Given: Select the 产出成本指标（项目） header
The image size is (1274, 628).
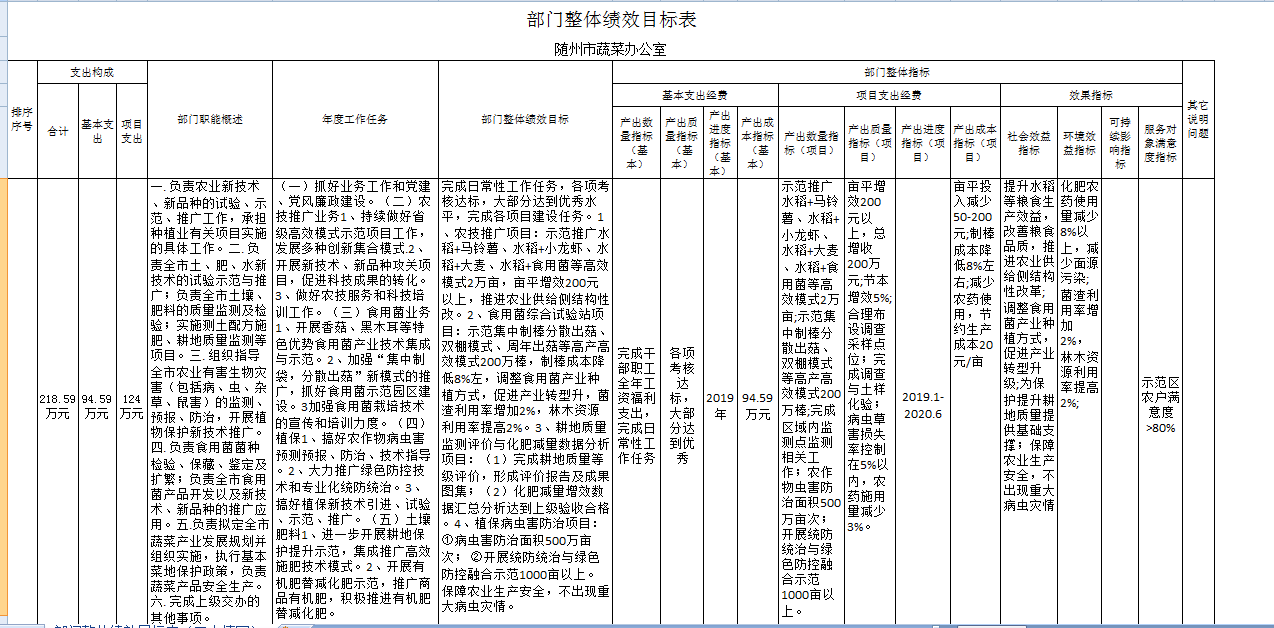Looking at the screenshot, I should coord(975,142).
